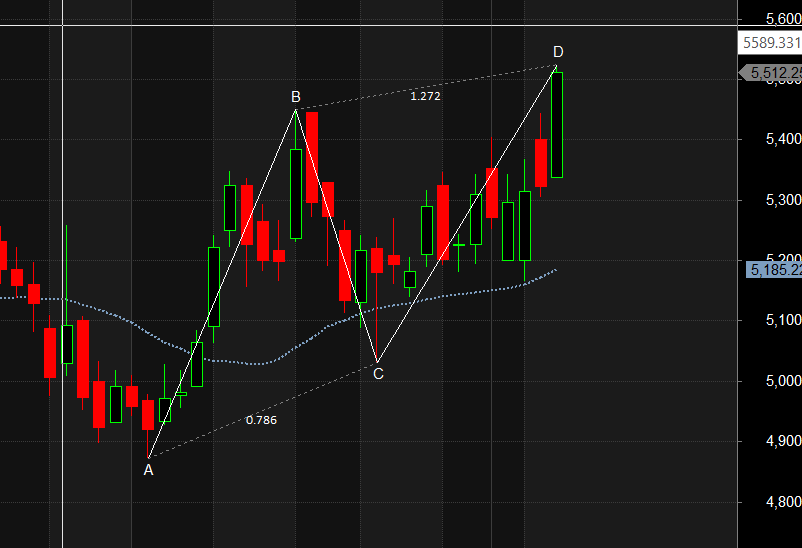Select pattern point label B
The width and height of the screenshot is (802, 548).
296,96
